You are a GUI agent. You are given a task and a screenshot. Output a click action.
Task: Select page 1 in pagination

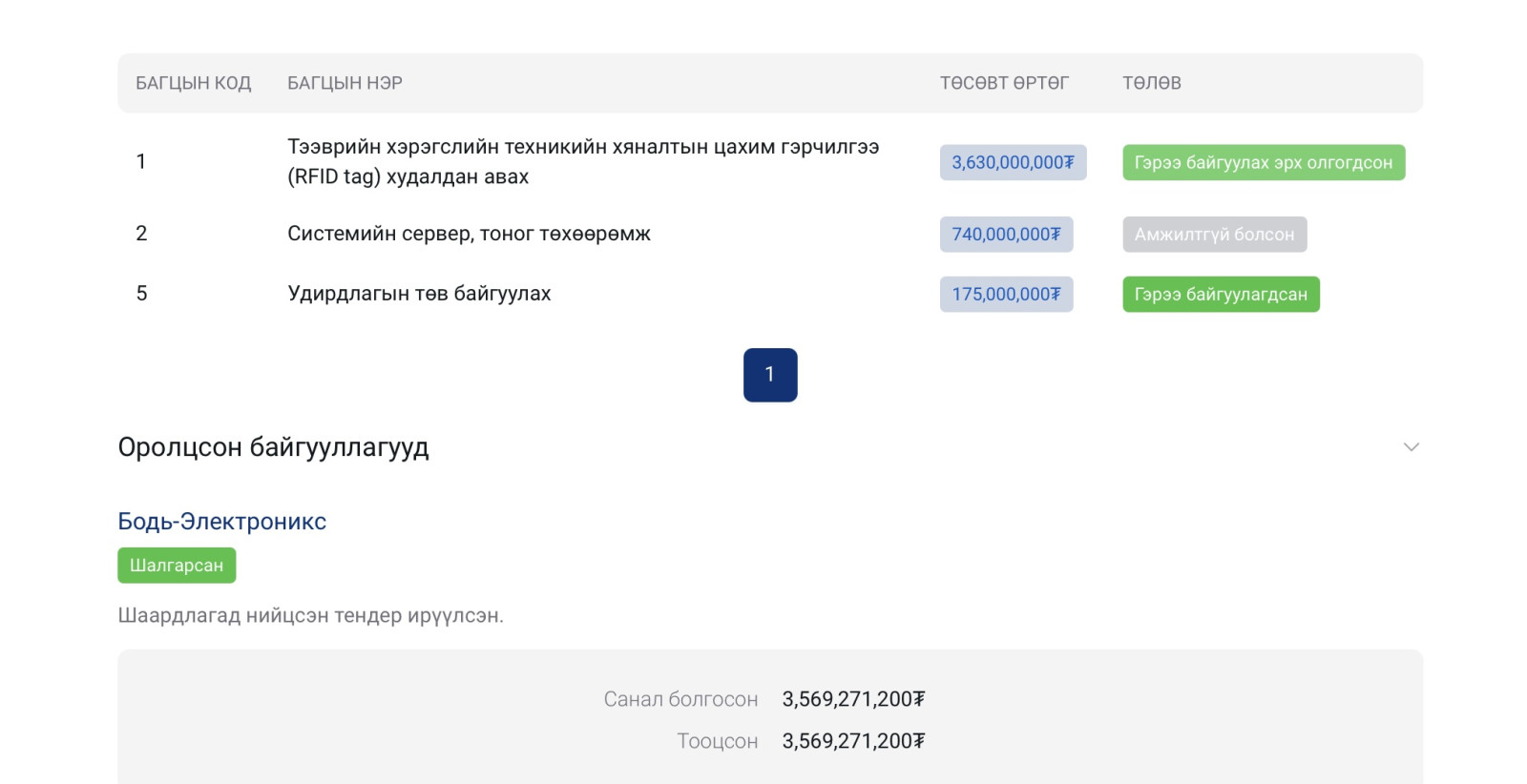pyautogui.click(x=769, y=375)
